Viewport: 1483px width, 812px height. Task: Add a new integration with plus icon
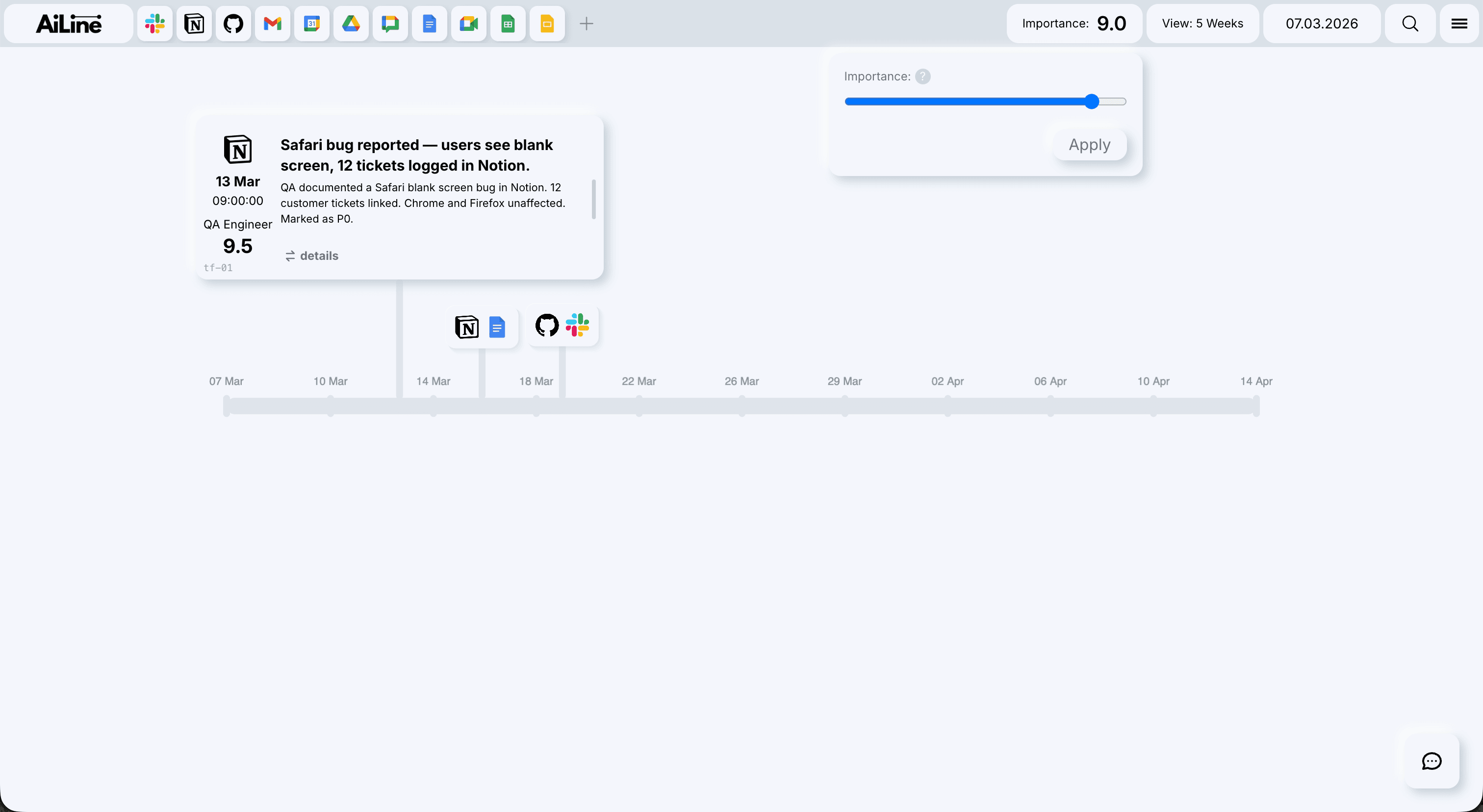[x=586, y=24]
